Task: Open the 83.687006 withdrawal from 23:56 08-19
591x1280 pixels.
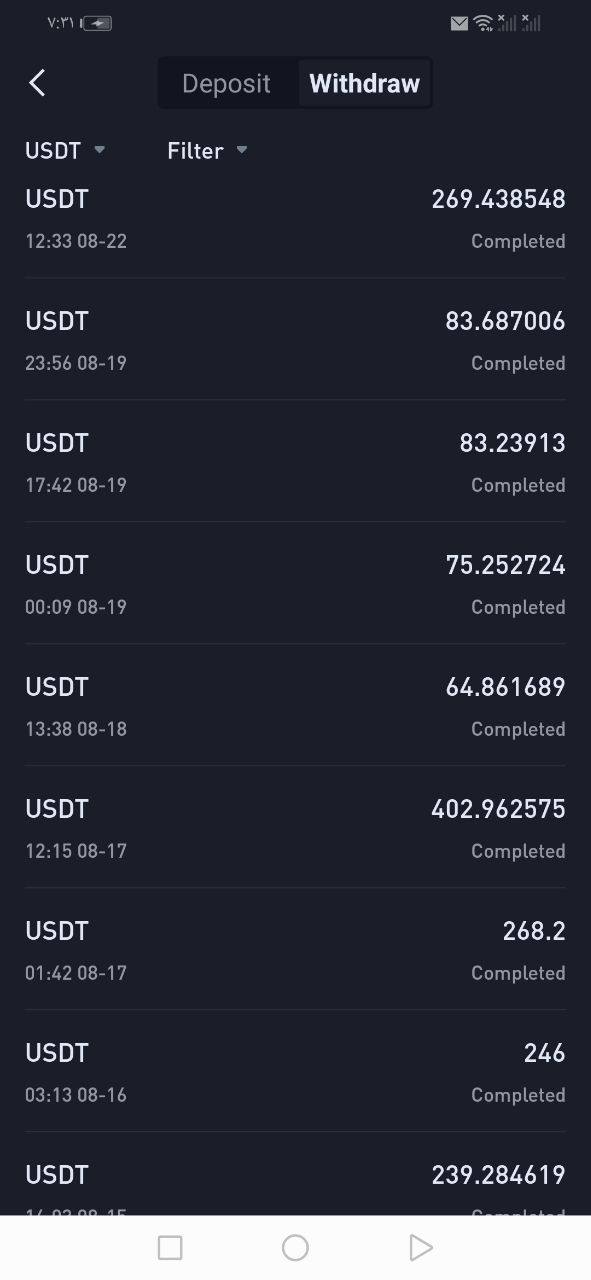Action: click(295, 340)
